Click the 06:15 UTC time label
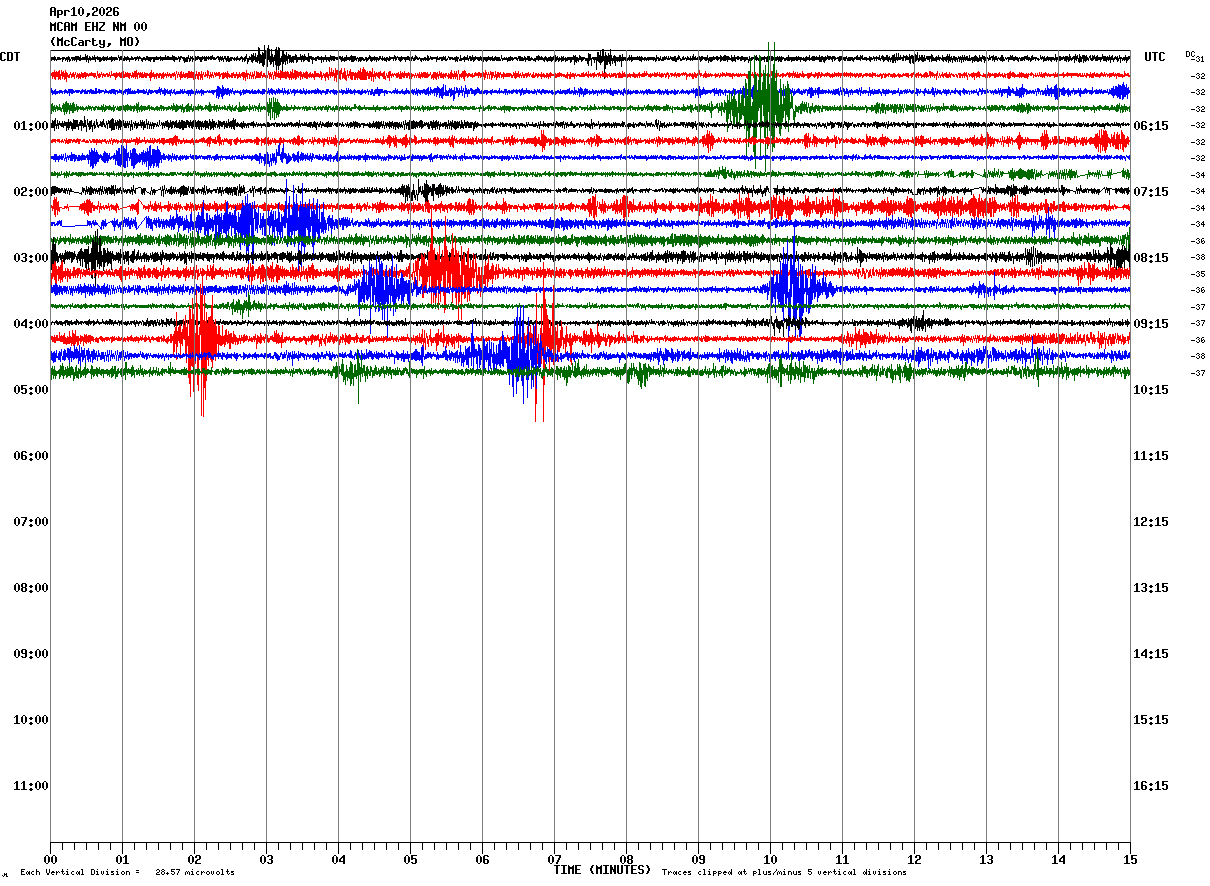Image resolution: width=1210 pixels, height=886 pixels. (1150, 126)
